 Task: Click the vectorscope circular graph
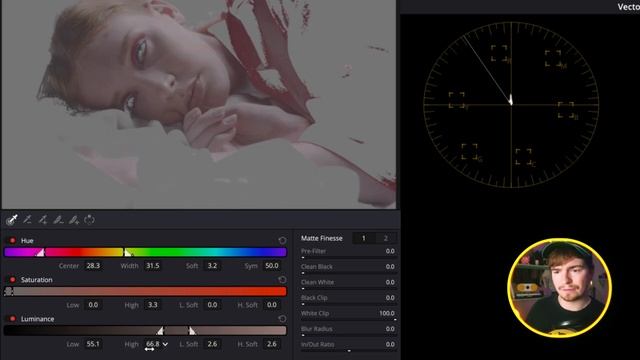pos(511,104)
